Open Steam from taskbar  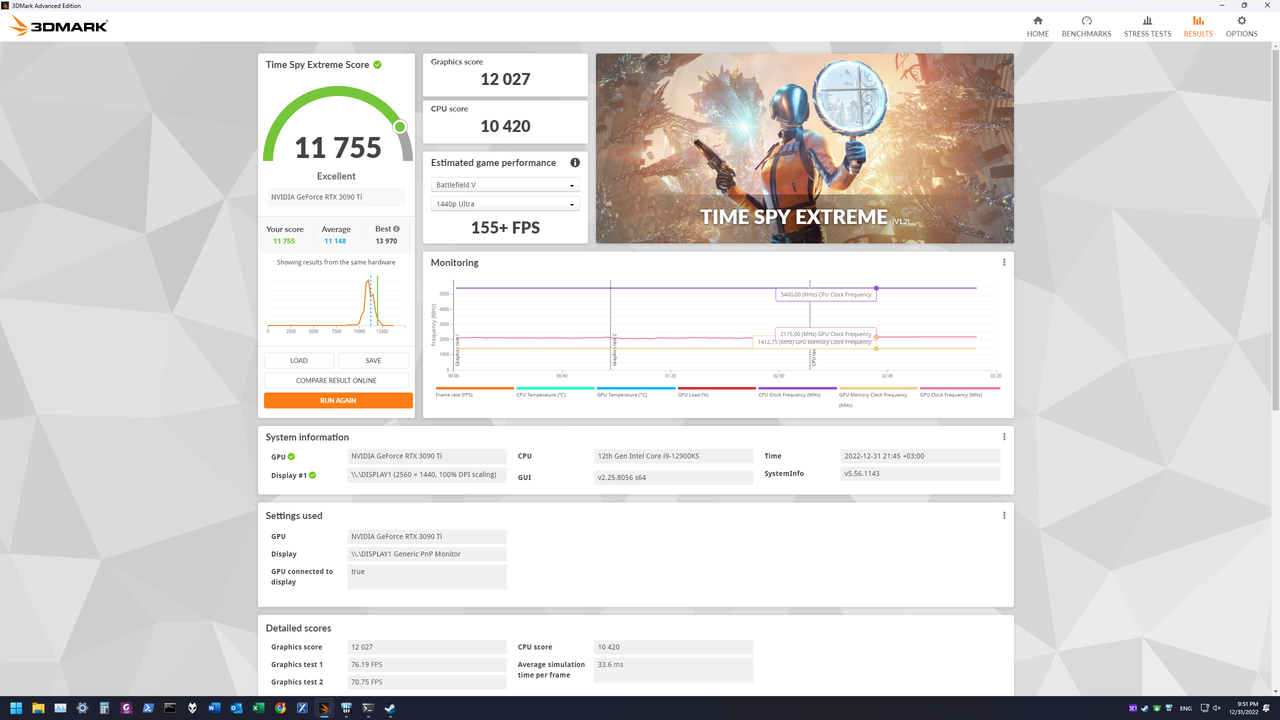pos(390,708)
